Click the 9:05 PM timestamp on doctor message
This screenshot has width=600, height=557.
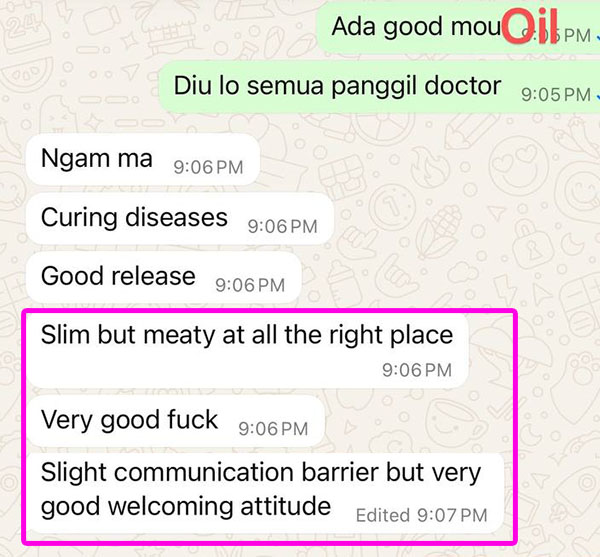(x=556, y=95)
